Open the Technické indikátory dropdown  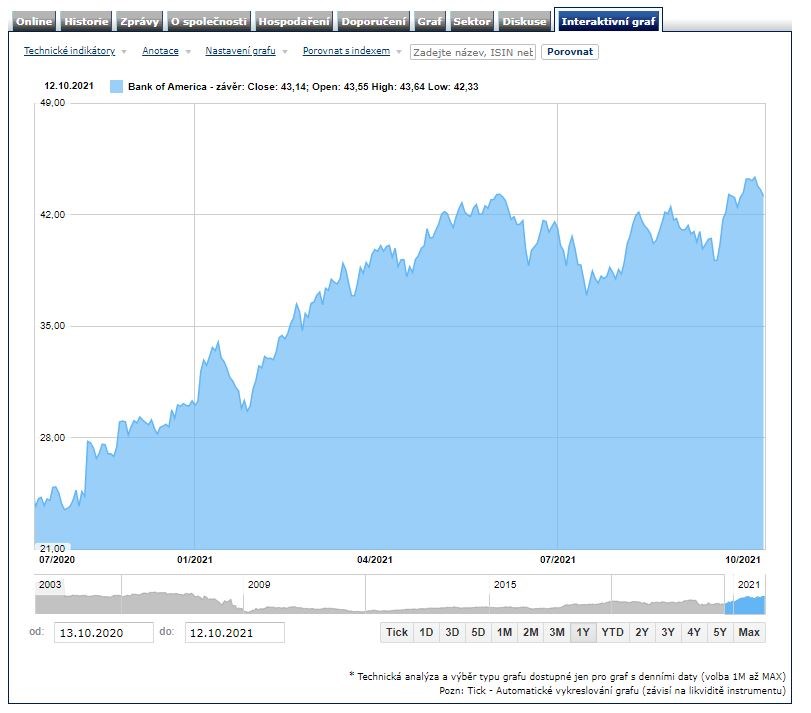coord(69,51)
